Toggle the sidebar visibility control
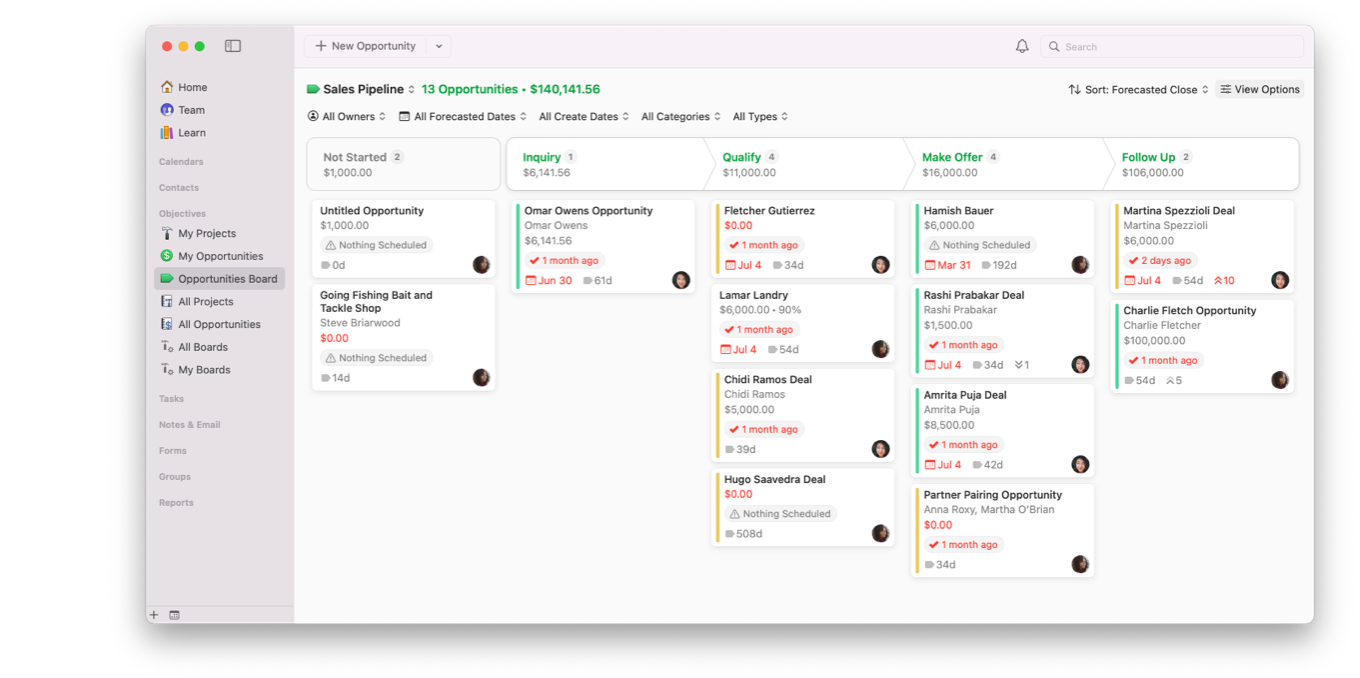Screen dimensions: 1360x678 click(x=233, y=45)
